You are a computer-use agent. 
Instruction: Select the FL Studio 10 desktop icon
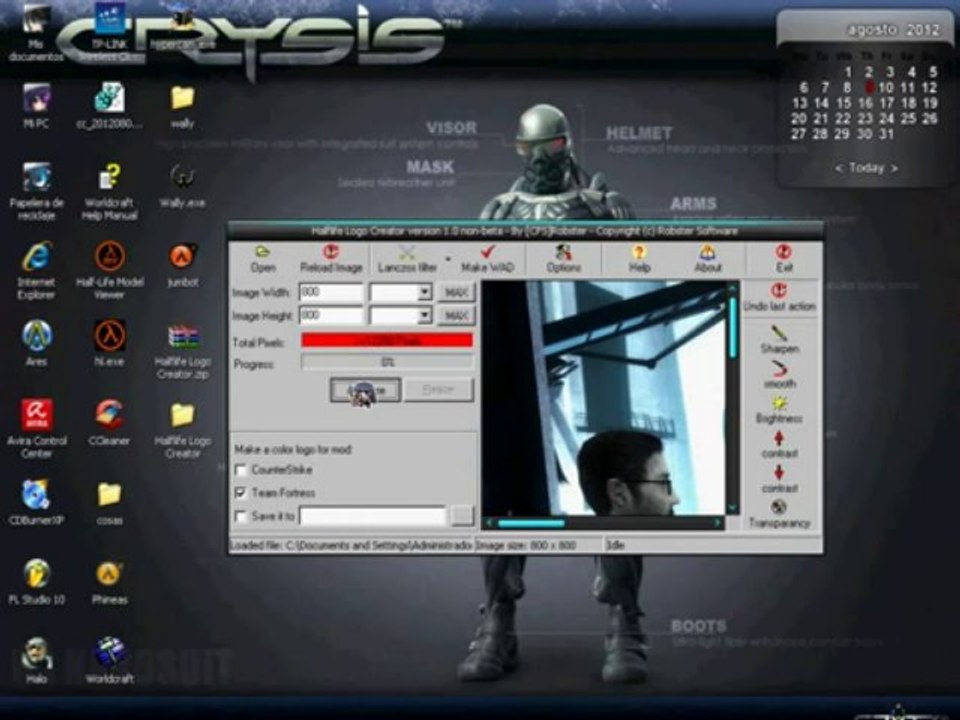(37, 574)
